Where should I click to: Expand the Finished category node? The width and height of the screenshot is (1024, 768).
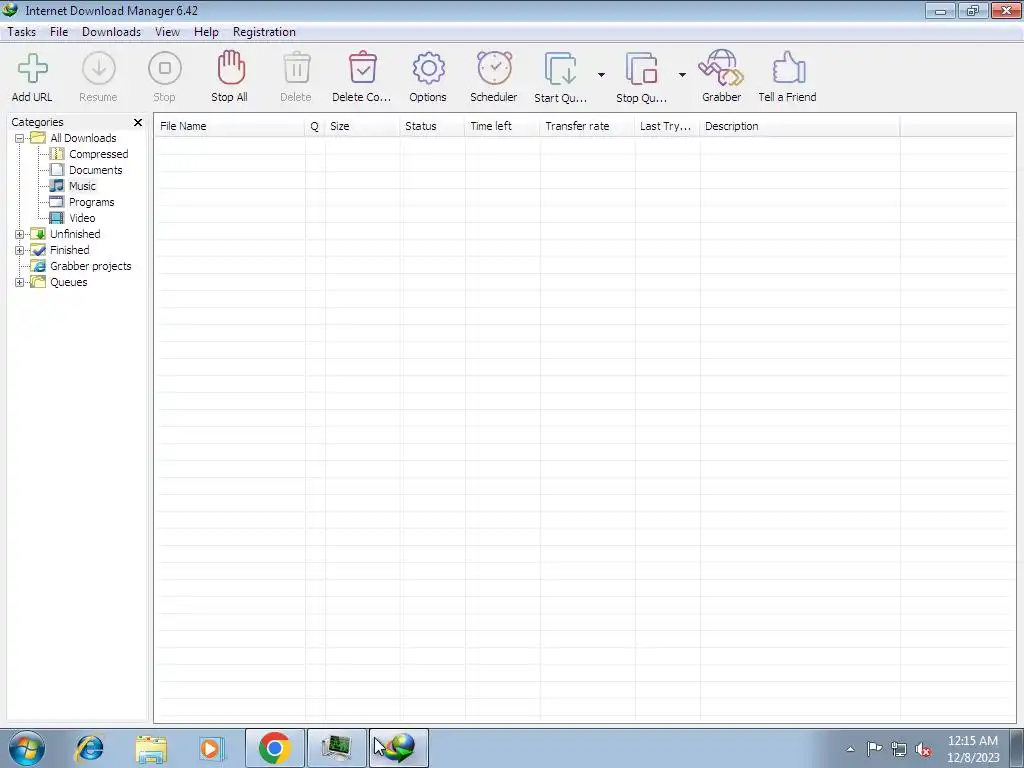coord(20,250)
